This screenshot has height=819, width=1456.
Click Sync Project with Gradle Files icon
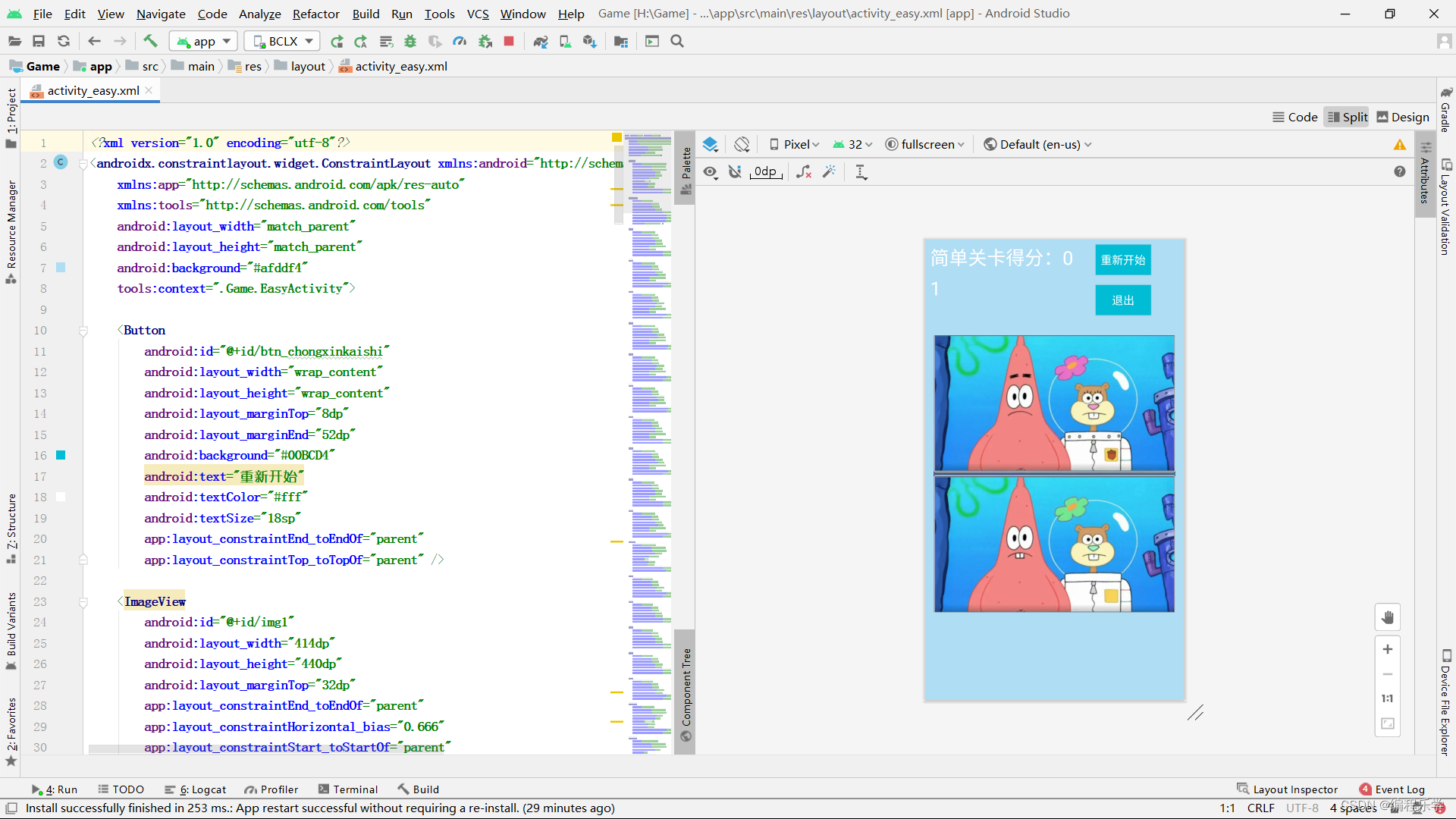(x=540, y=41)
